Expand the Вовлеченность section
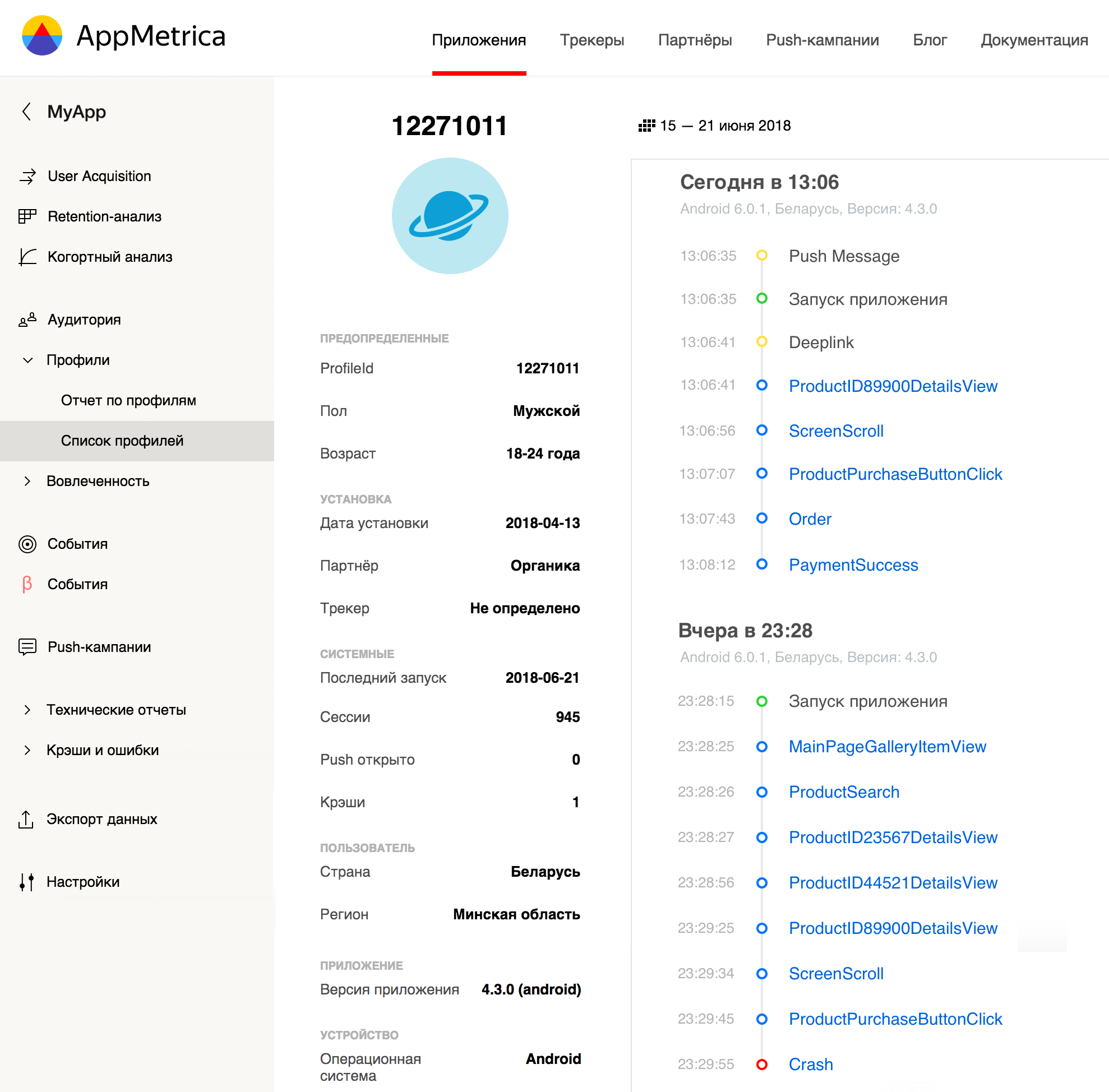Image resolution: width=1109 pixels, height=1092 pixels. click(27, 481)
